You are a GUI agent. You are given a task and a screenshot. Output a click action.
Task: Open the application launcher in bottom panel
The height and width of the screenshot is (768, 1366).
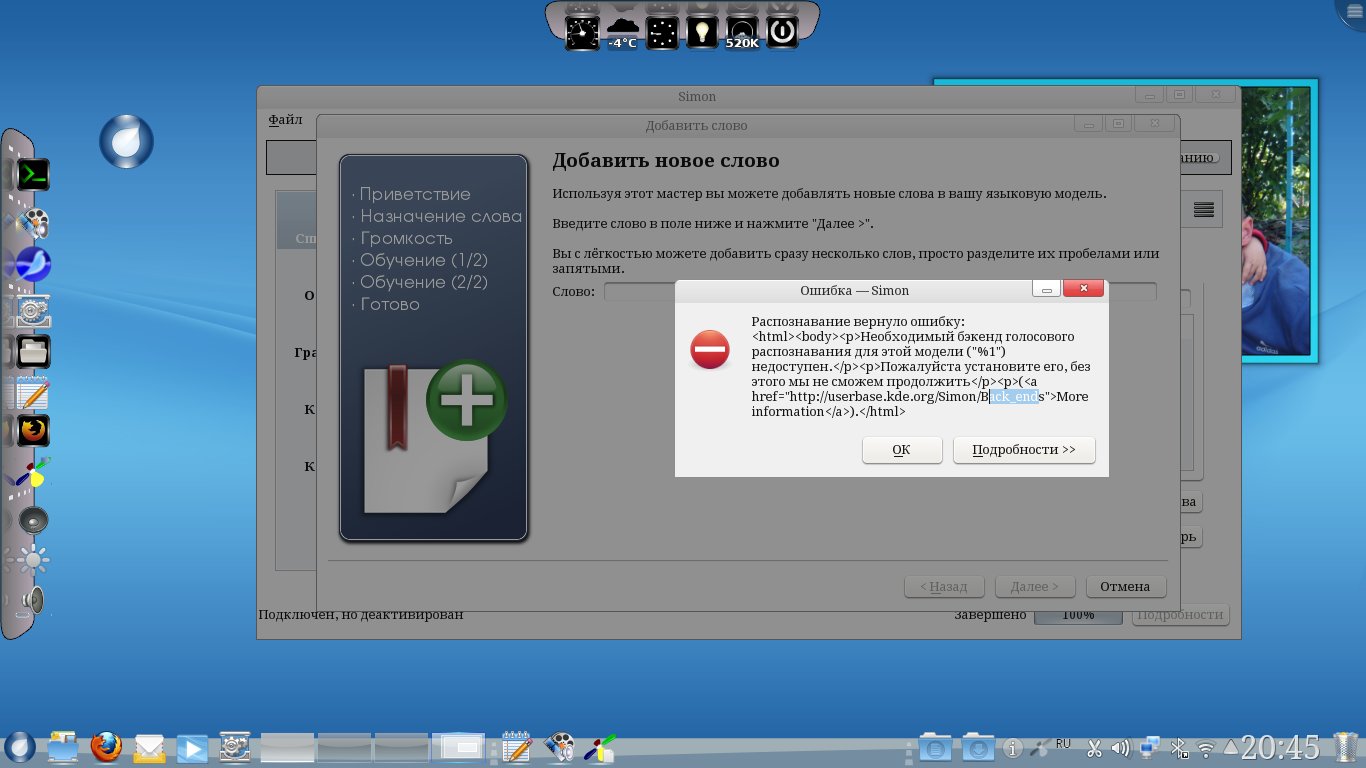point(20,747)
